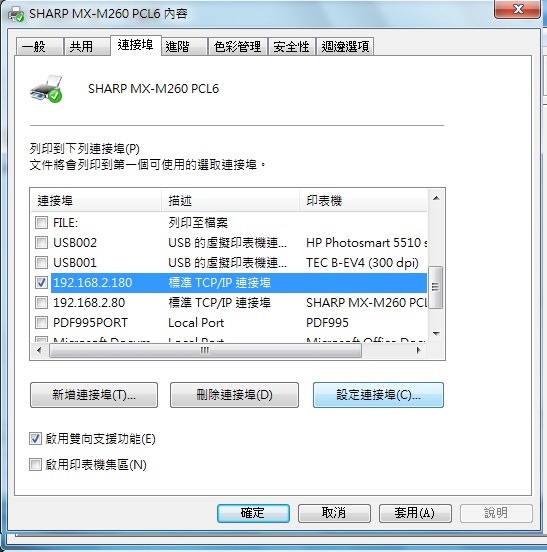Open the 色彩管理 tab
This screenshot has height=552, width=547.
[238, 46]
